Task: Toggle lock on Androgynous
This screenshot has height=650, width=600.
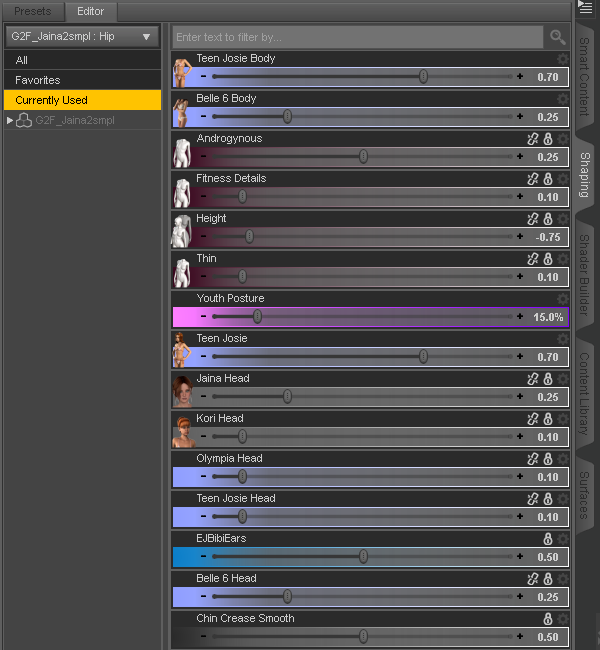Action: 548,139
